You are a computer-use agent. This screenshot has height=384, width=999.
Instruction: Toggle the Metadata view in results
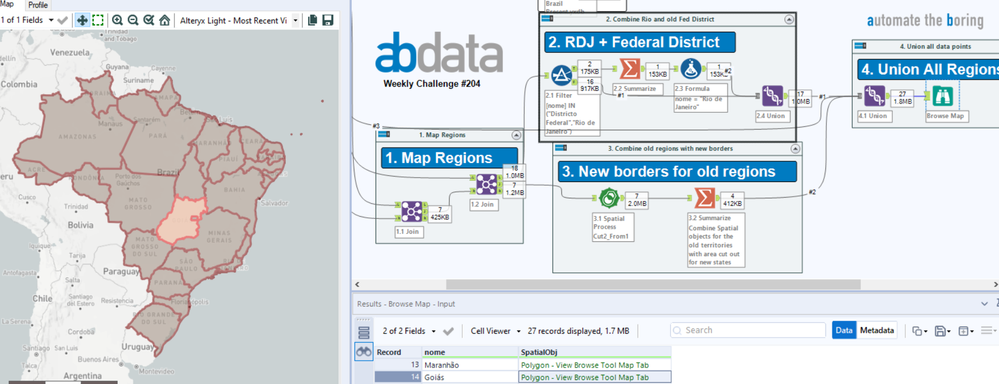tap(877, 331)
